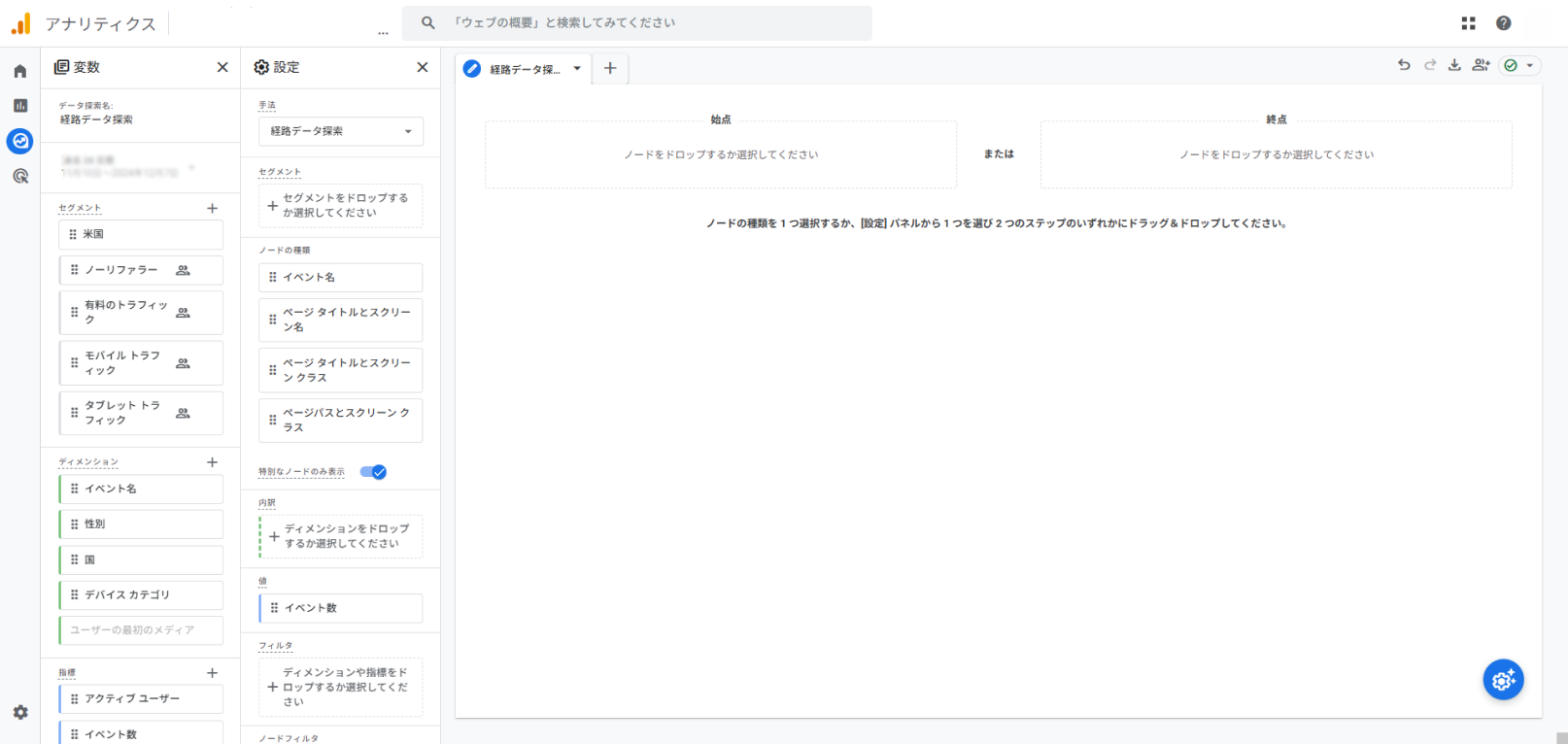The height and width of the screenshot is (744, 1568).
Task: Select the ユーザーの最初のメディア dimension
Action: click(141, 630)
